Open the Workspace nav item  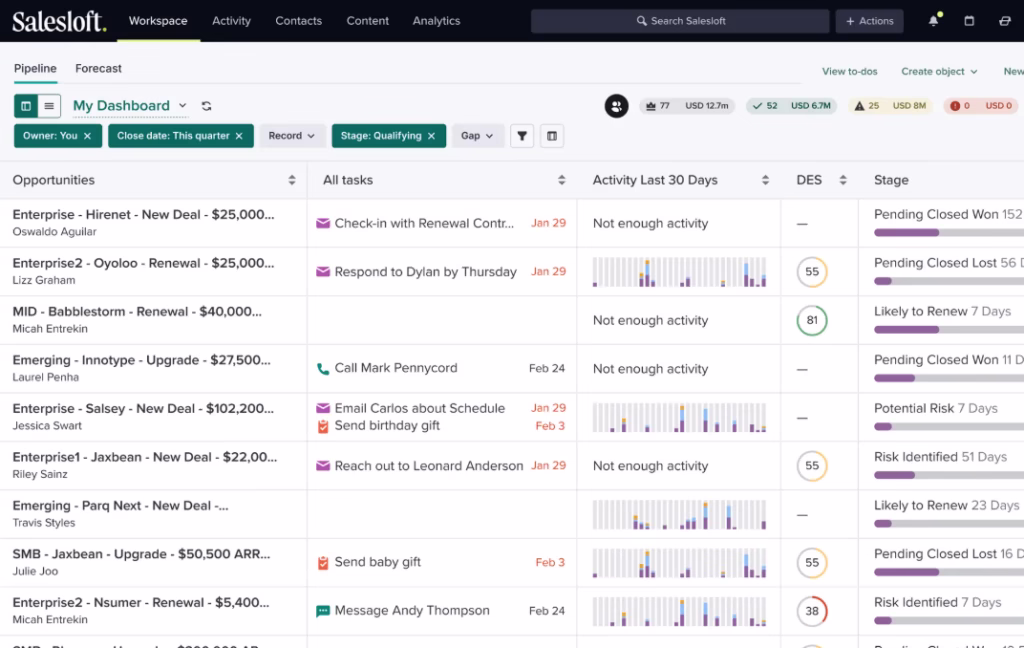pyautogui.click(x=158, y=21)
